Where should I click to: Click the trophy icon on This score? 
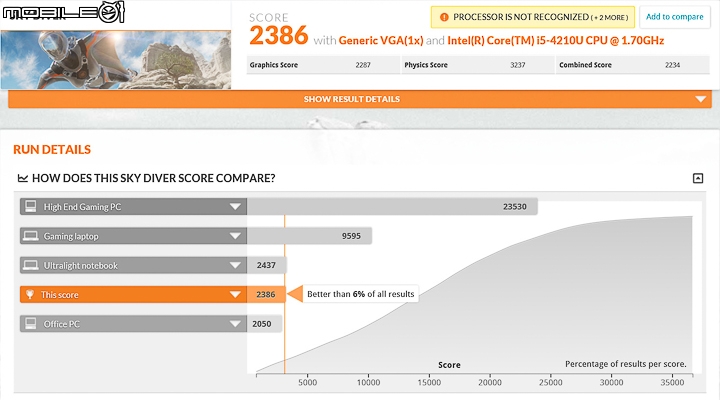click(30, 294)
